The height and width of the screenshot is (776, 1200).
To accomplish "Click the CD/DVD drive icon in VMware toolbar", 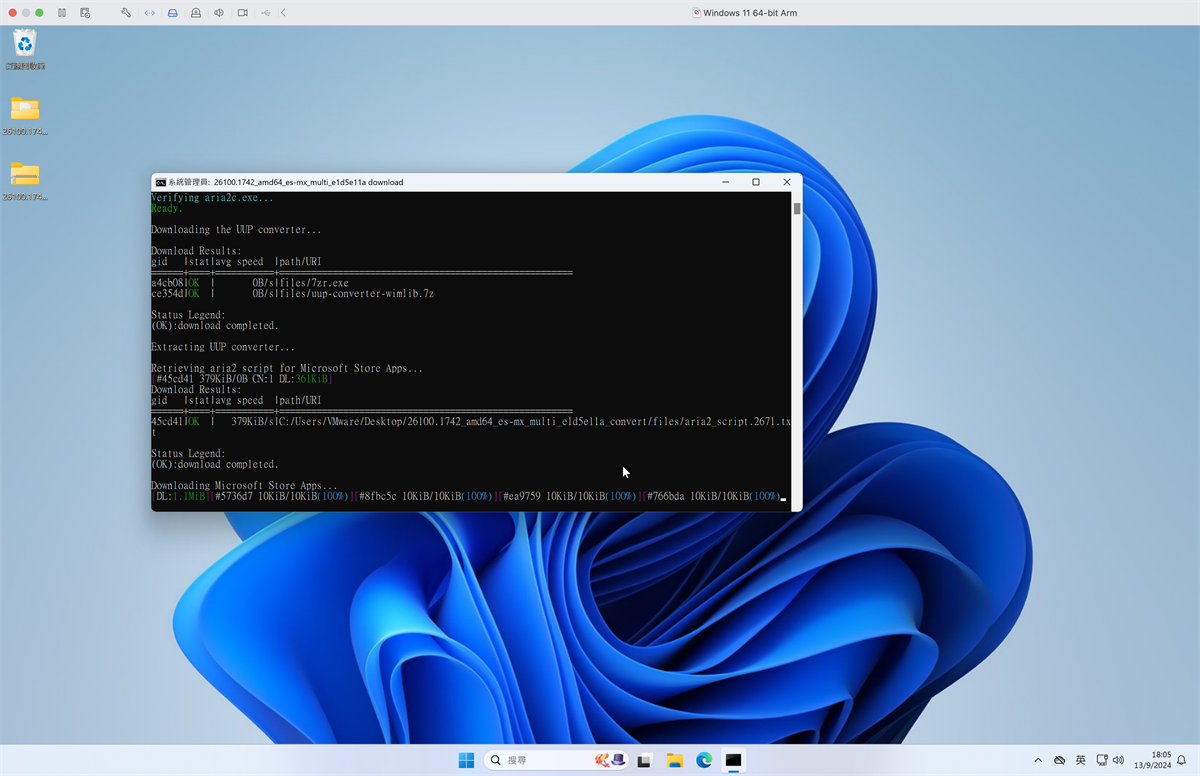I will pos(196,13).
